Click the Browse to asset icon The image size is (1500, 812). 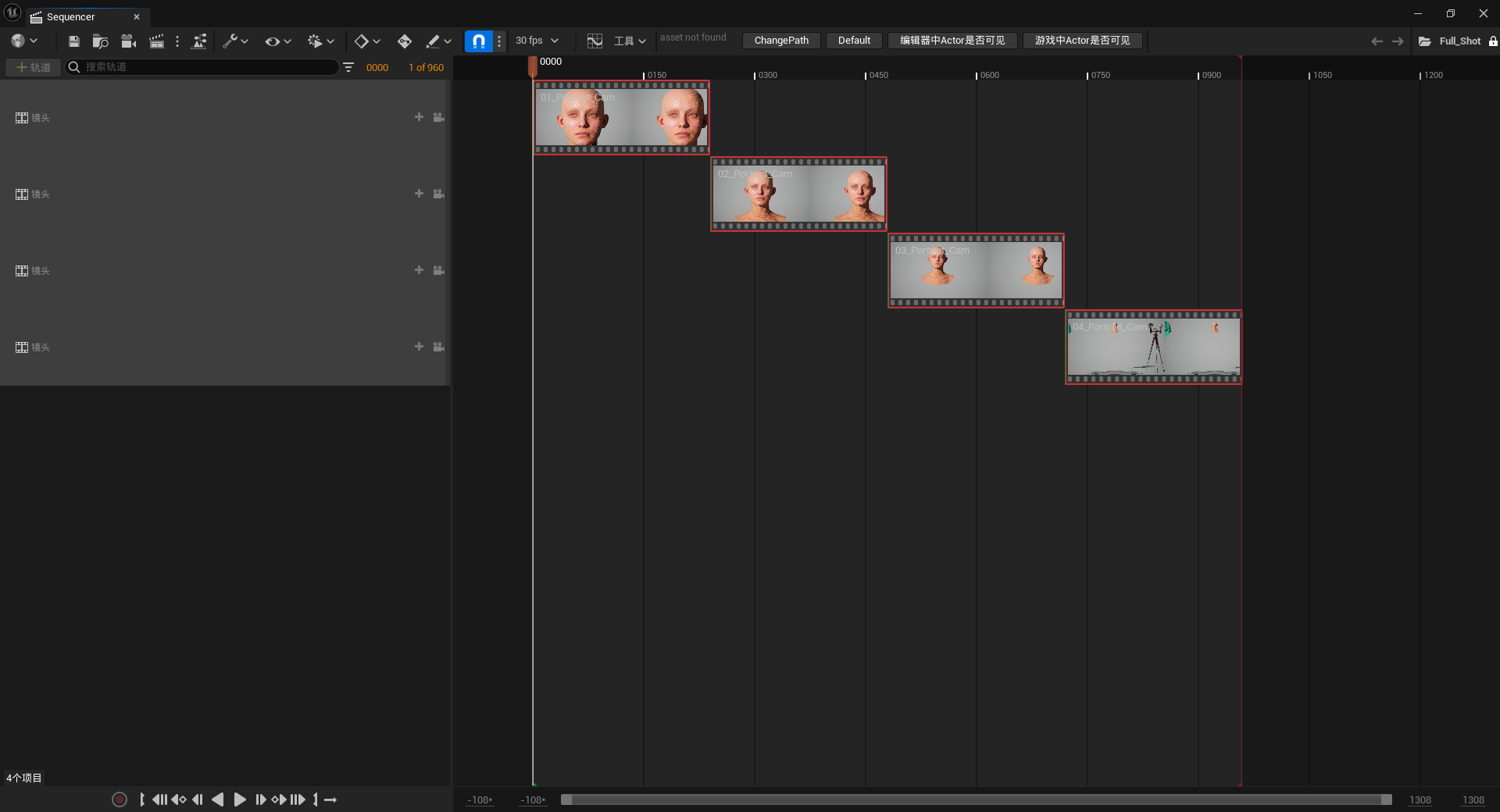(100, 41)
